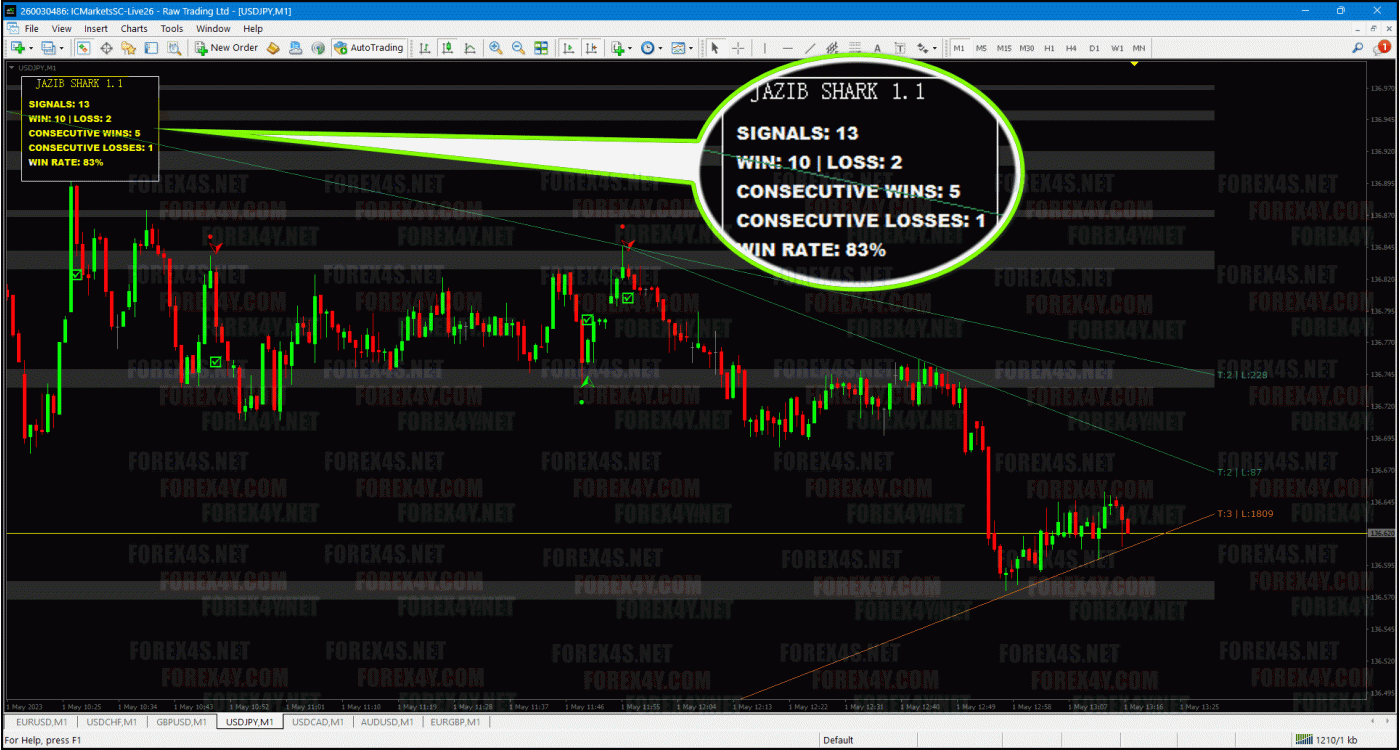Screen dimensions: 1400x750
Task: Open the search magnifier at top right
Action: pyautogui.click(x=1358, y=47)
